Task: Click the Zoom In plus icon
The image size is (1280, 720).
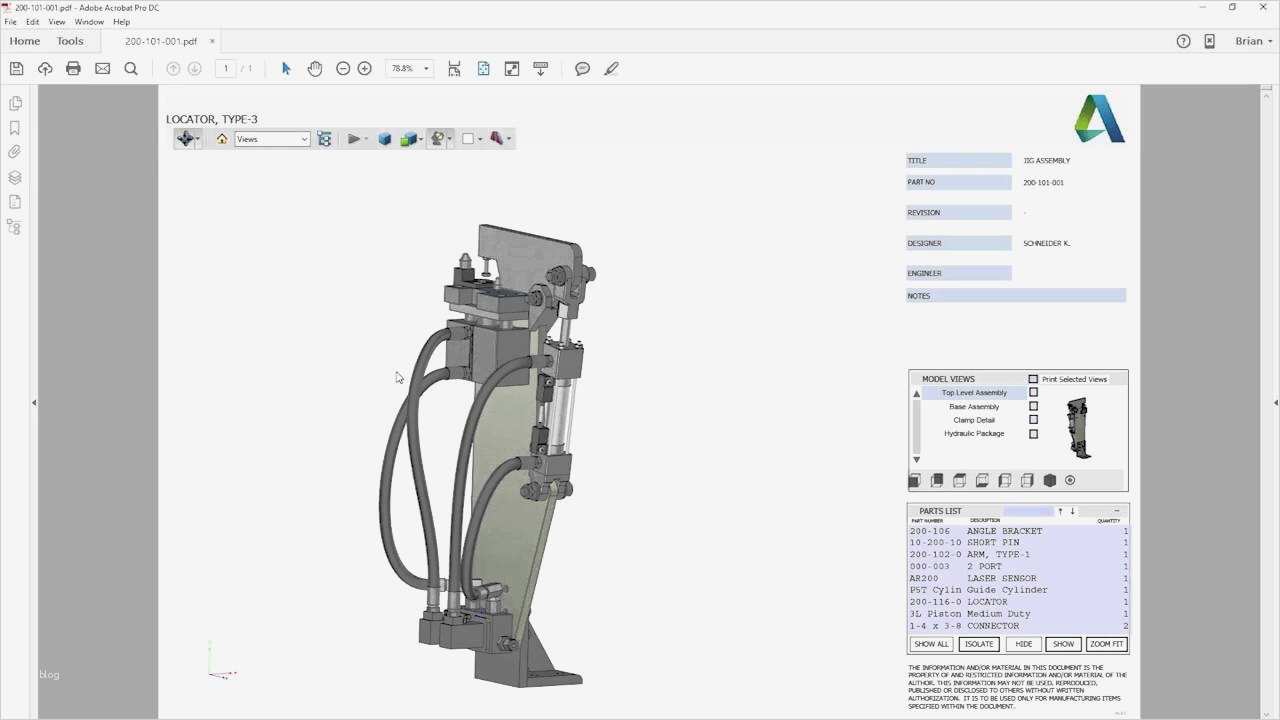Action: tap(365, 69)
